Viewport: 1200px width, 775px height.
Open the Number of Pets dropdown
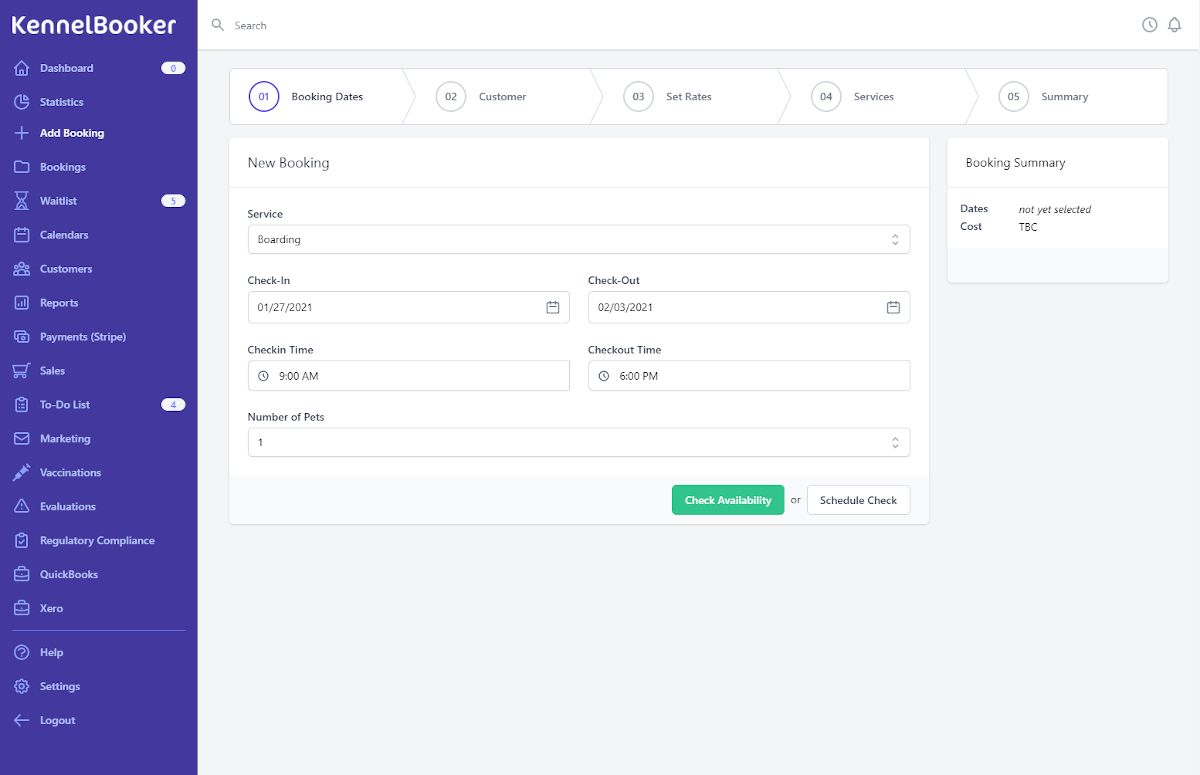pyautogui.click(x=579, y=442)
